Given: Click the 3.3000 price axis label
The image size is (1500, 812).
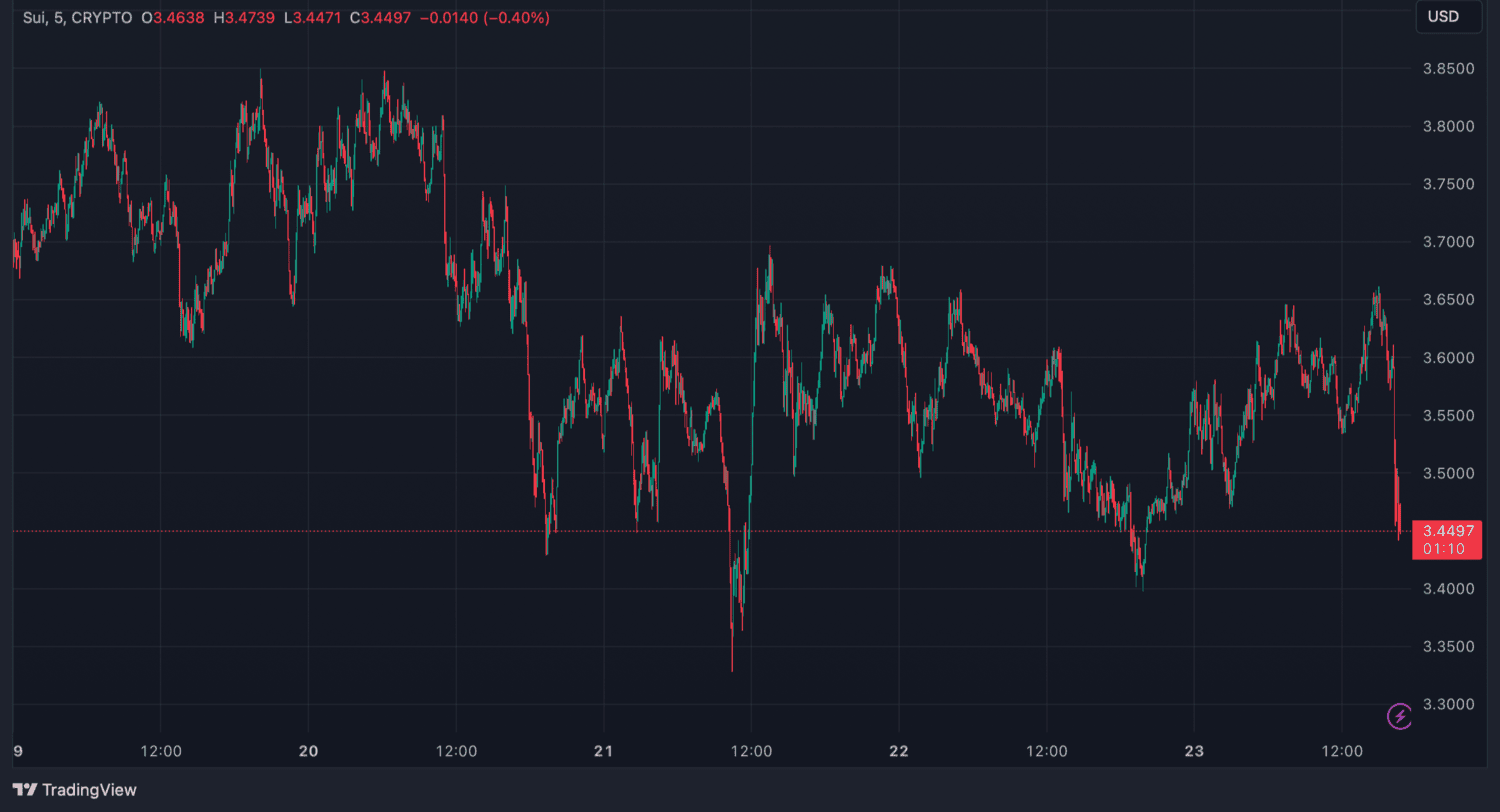Looking at the screenshot, I should coord(1448,705).
